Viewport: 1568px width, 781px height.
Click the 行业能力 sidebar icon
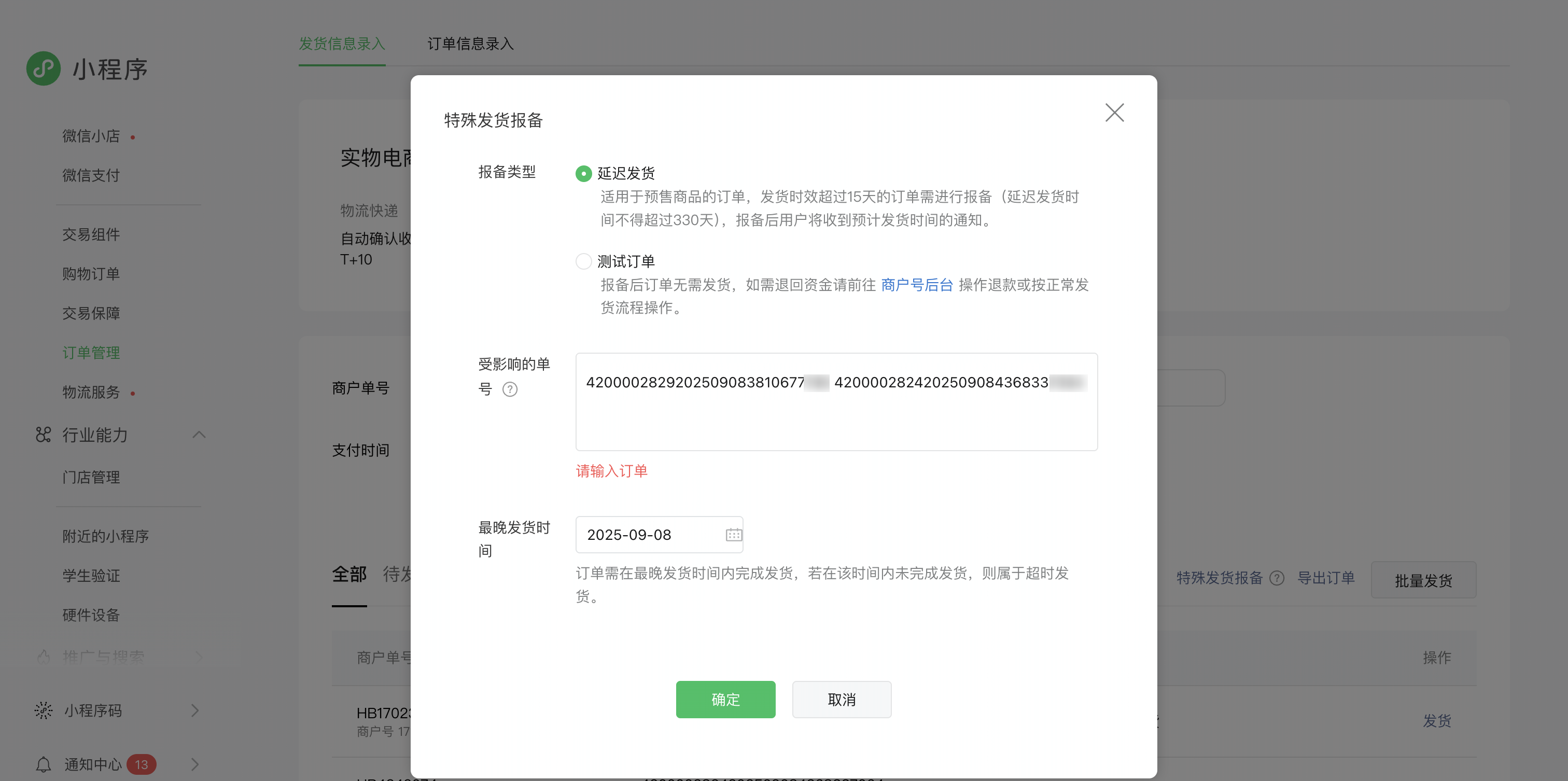tap(43, 435)
